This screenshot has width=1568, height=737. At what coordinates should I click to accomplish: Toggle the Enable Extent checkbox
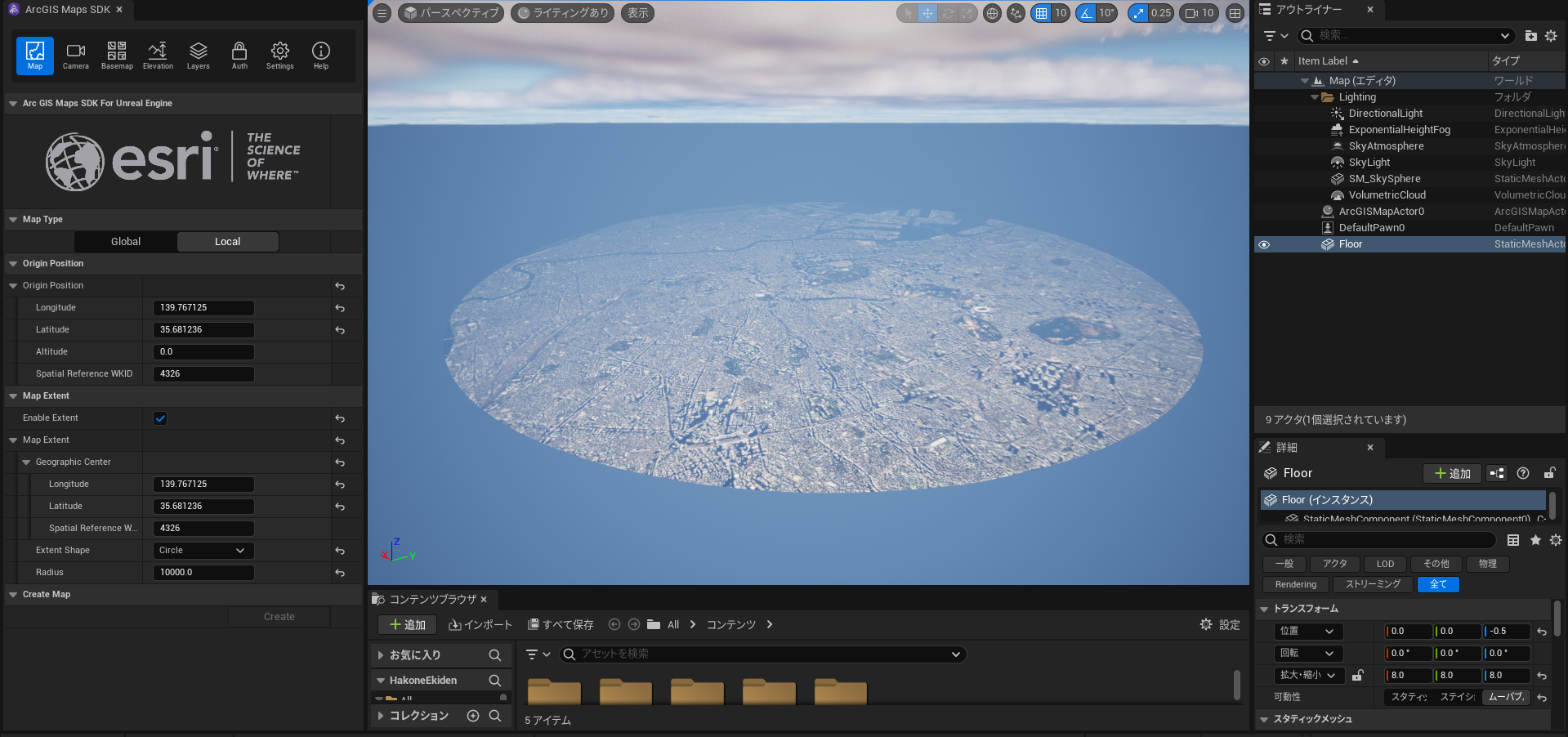click(160, 418)
